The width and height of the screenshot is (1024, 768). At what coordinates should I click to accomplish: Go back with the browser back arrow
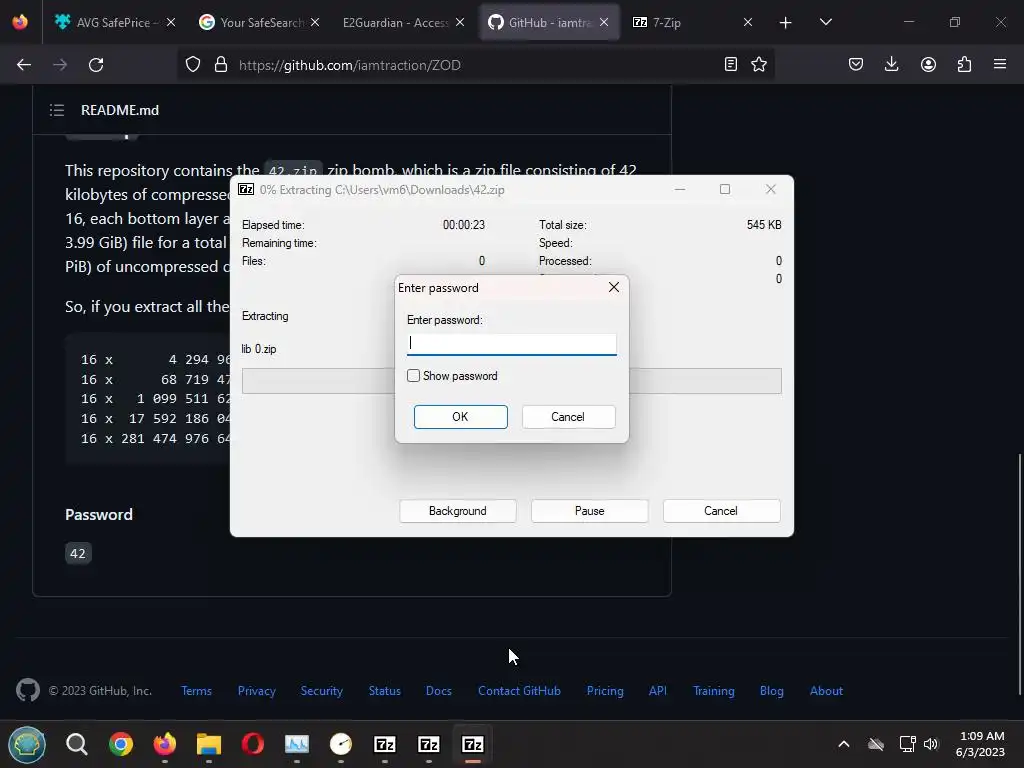[x=24, y=65]
